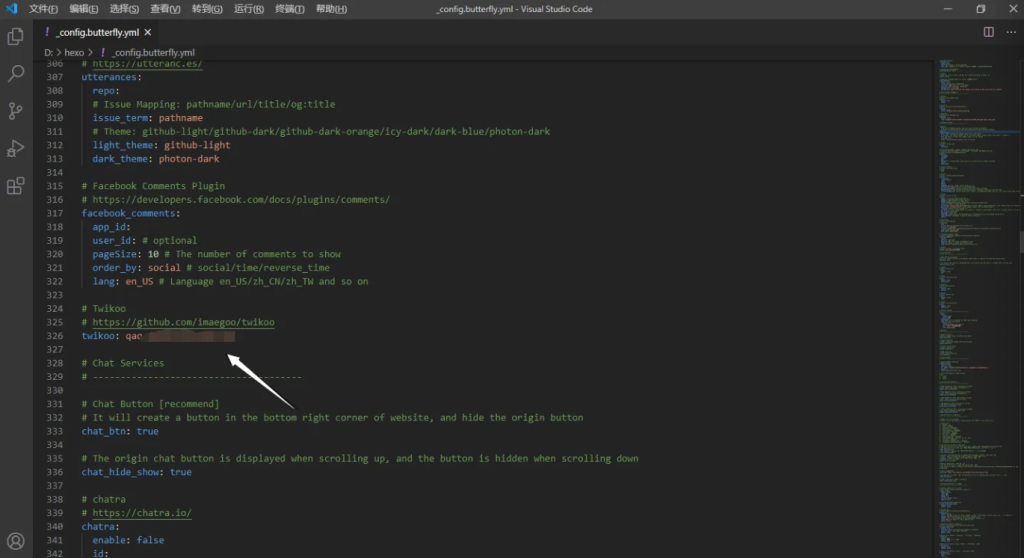Image resolution: width=1024 pixels, height=558 pixels.
Task: Open the Run and Debug view icon
Action: [x=15, y=148]
